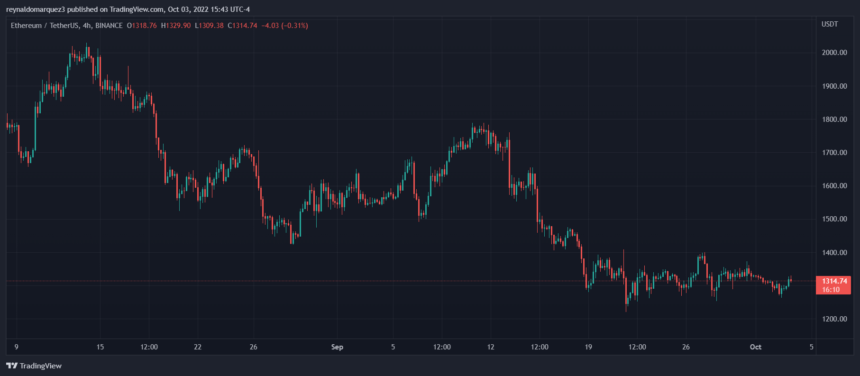Click the 9 date label on time axis

click(16, 347)
